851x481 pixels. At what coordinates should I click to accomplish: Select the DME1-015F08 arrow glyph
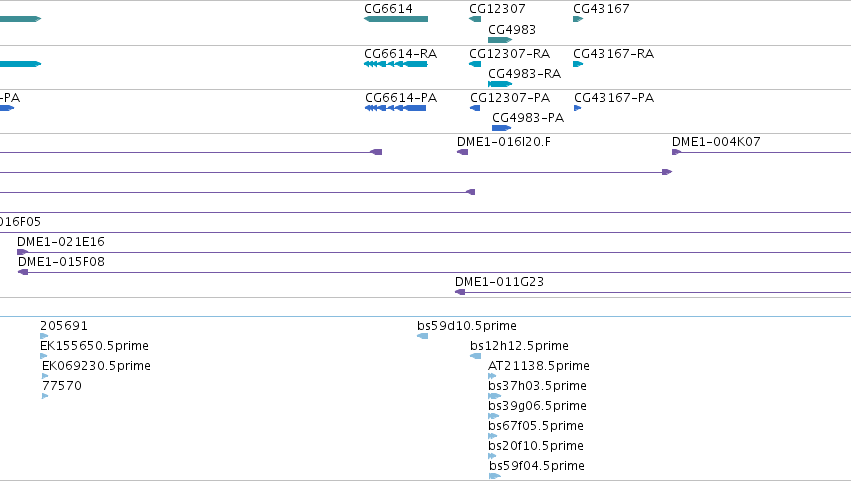tap(23, 272)
